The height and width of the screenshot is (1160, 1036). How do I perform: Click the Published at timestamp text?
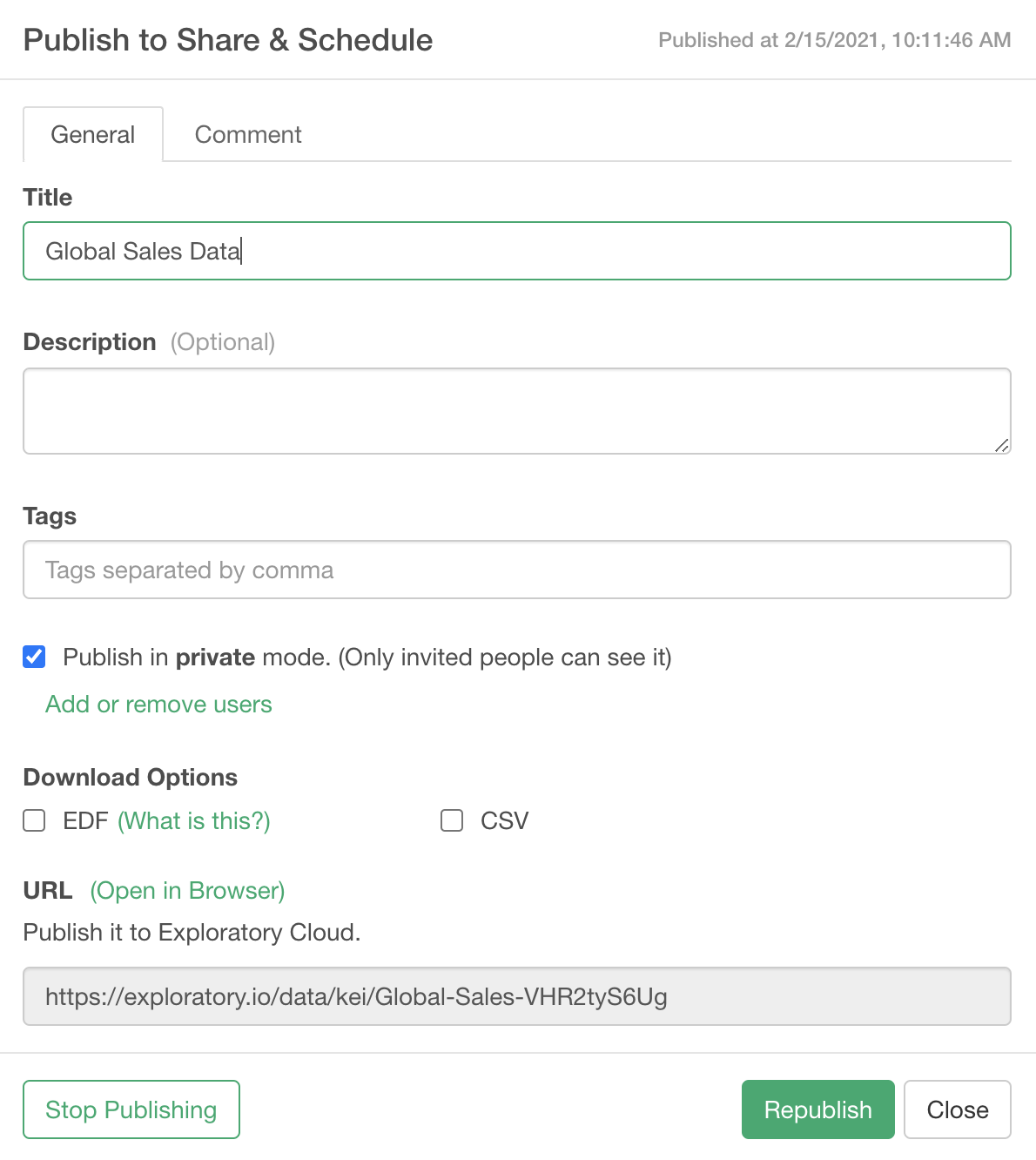point(834,40)
